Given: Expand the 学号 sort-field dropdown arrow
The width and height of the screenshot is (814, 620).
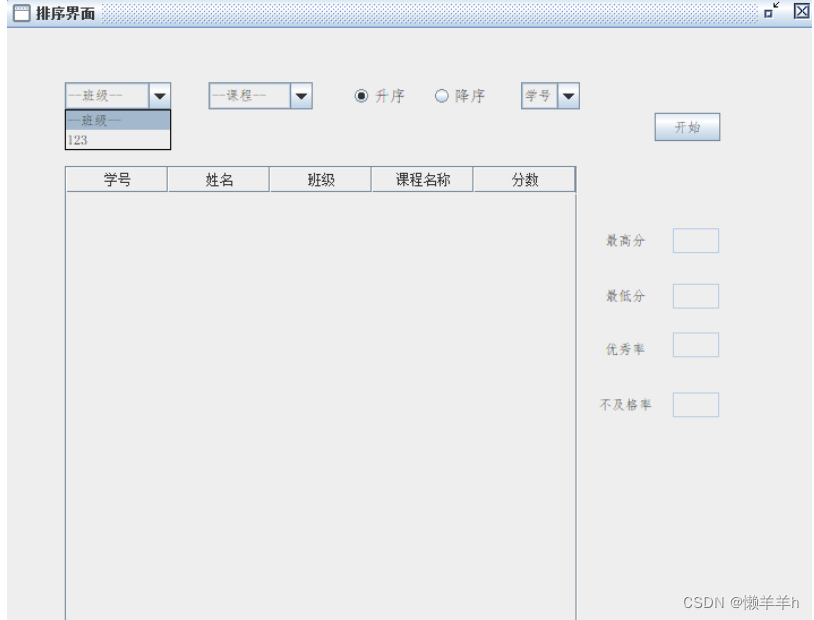Looking at the screenshot, I should (568, 96).
